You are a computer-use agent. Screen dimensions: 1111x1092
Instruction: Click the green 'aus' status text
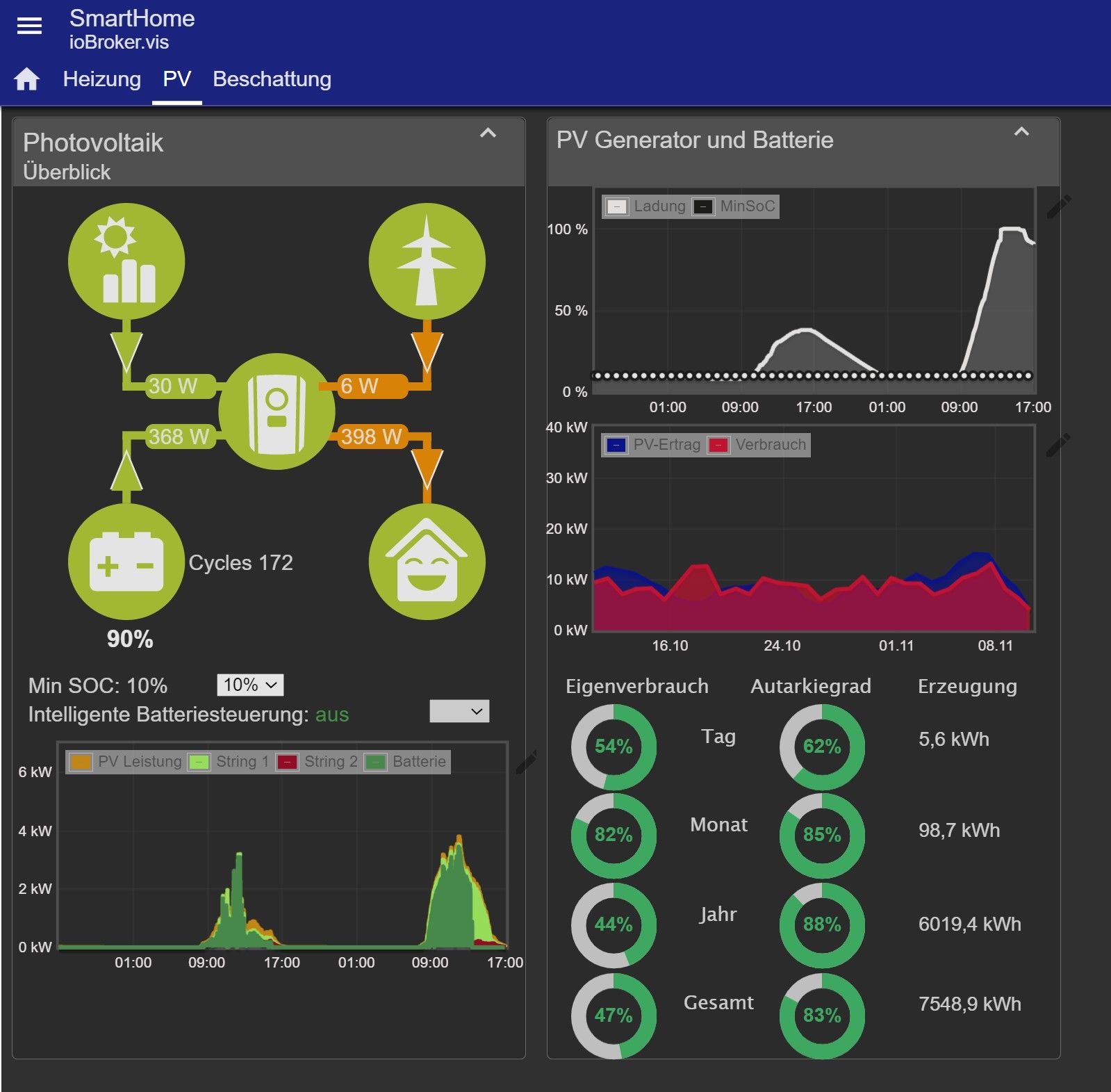coord(332,715)
